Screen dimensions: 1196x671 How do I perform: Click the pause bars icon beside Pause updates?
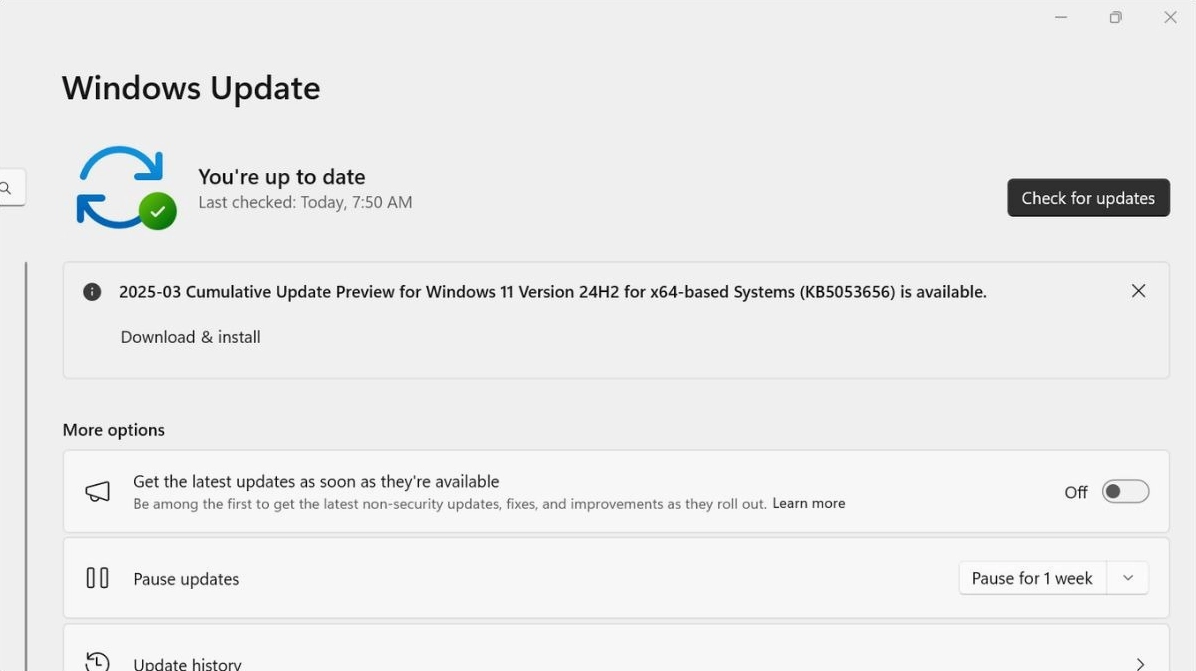97,578
